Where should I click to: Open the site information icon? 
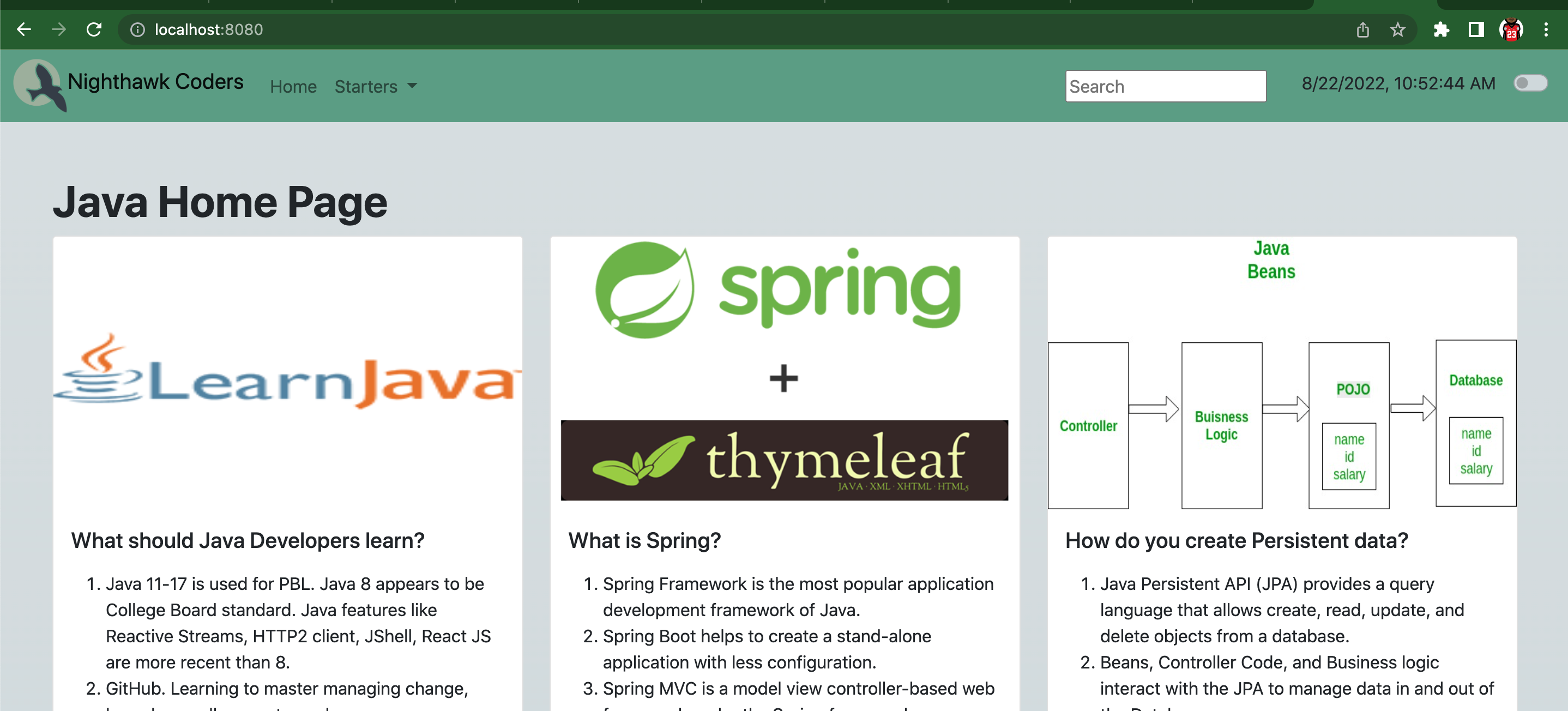click(138, 29)
